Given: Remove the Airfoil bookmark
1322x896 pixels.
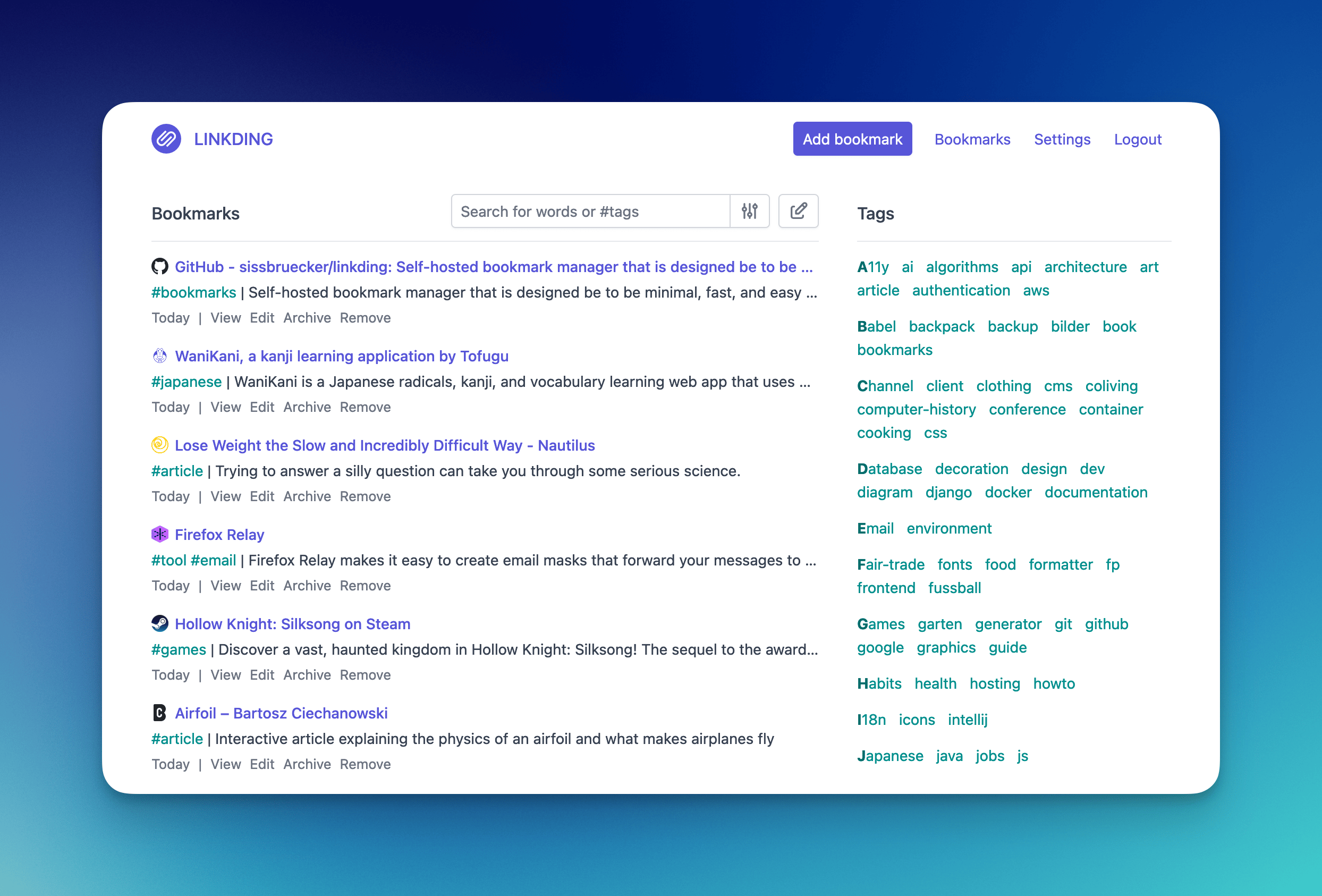Looking at the screenshot, I should pos(365,765).
